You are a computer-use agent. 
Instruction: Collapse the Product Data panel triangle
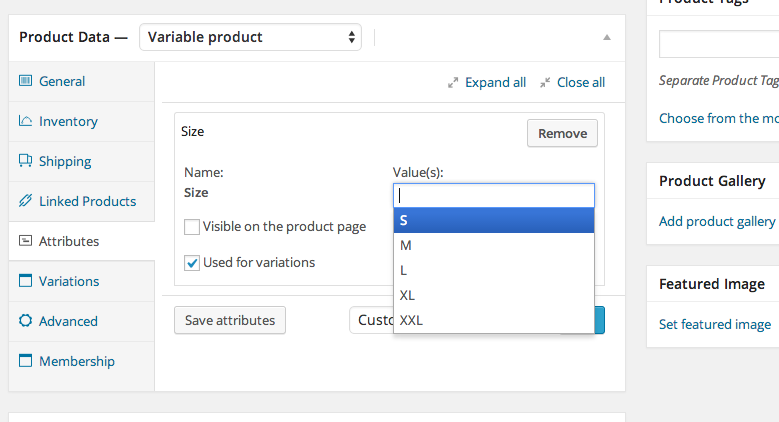[x=607, y=37]
